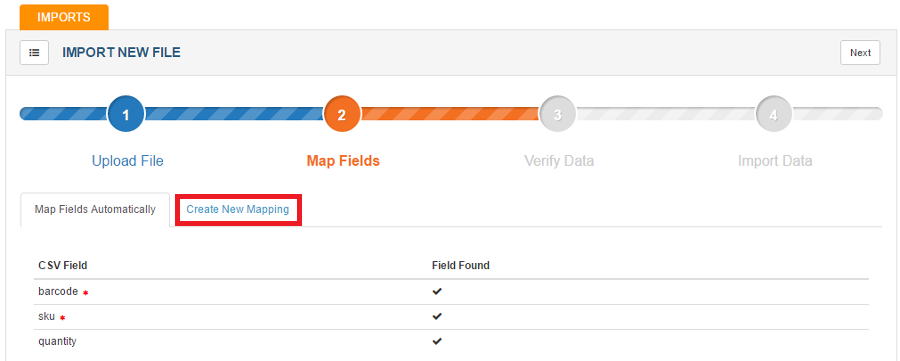Screen dimensions: 900x361
Task: Click step 1 circle in progress bar
Action: tap(126, 114)
